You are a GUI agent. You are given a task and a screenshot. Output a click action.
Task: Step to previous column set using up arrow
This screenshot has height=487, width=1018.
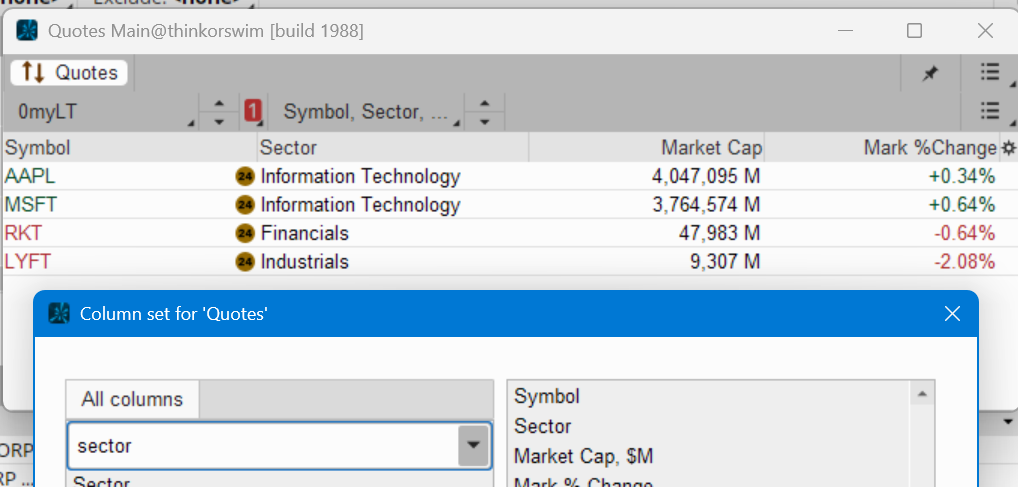coord(484,103)
